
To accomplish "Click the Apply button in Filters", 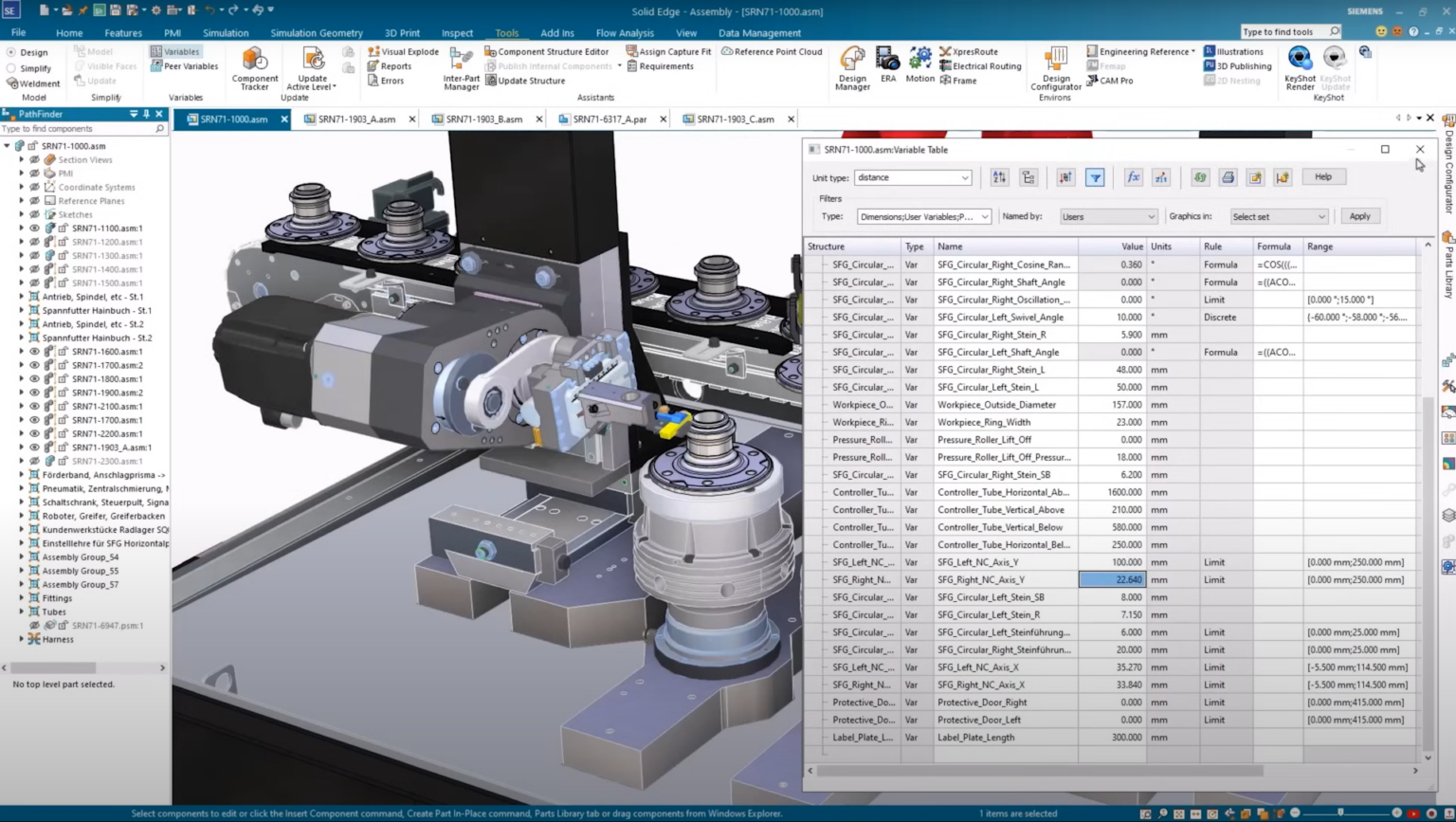I will click(1359, 216).
